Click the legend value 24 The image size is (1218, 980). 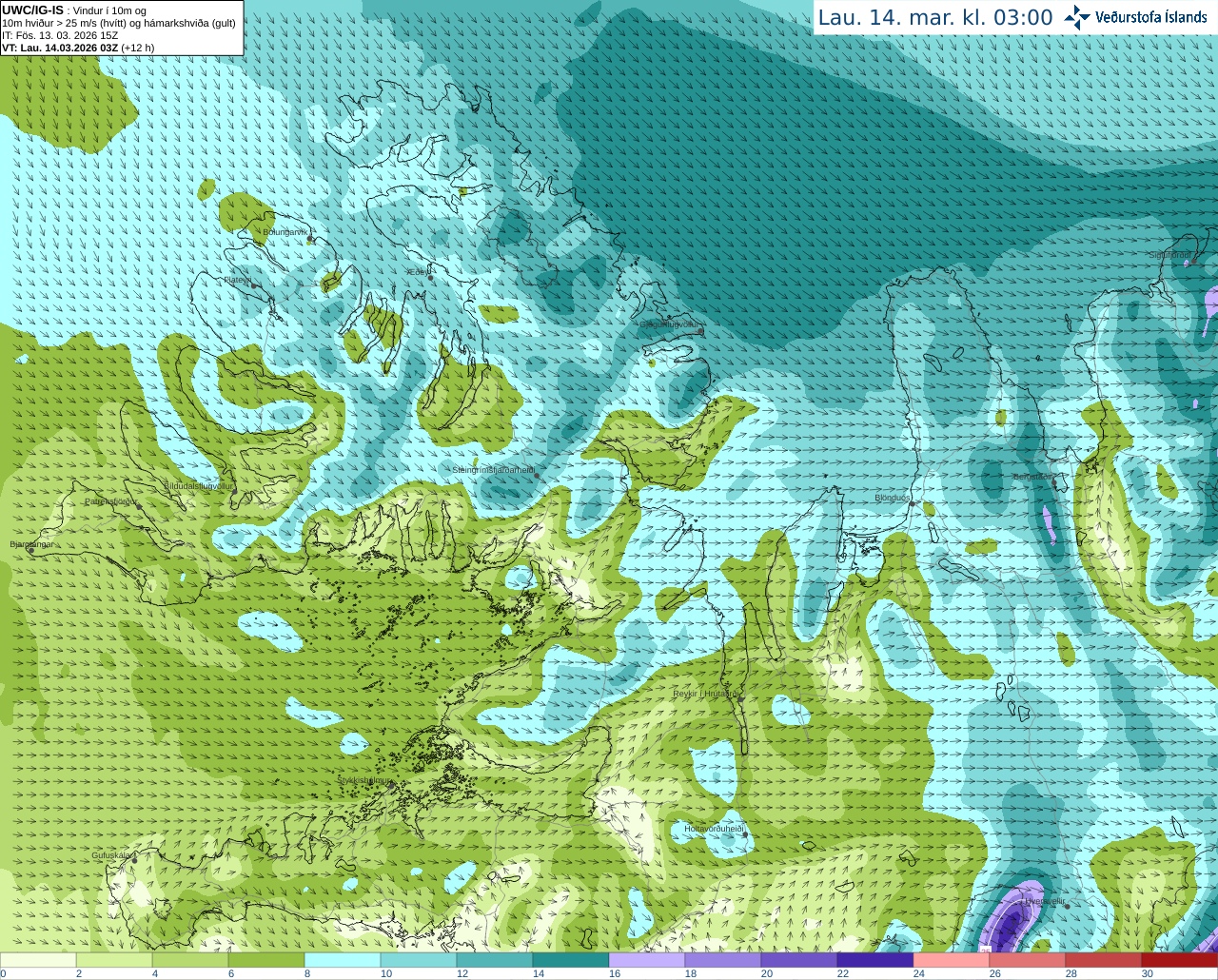coord(919,973)
